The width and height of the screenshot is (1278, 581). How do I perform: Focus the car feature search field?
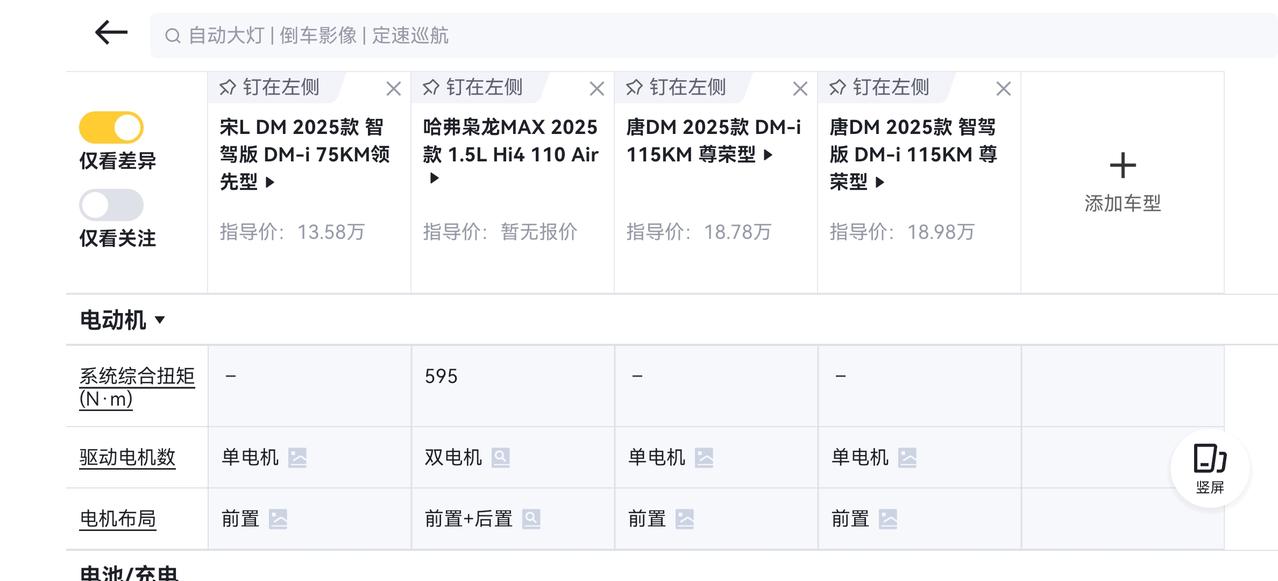click(x=714, y=35)
